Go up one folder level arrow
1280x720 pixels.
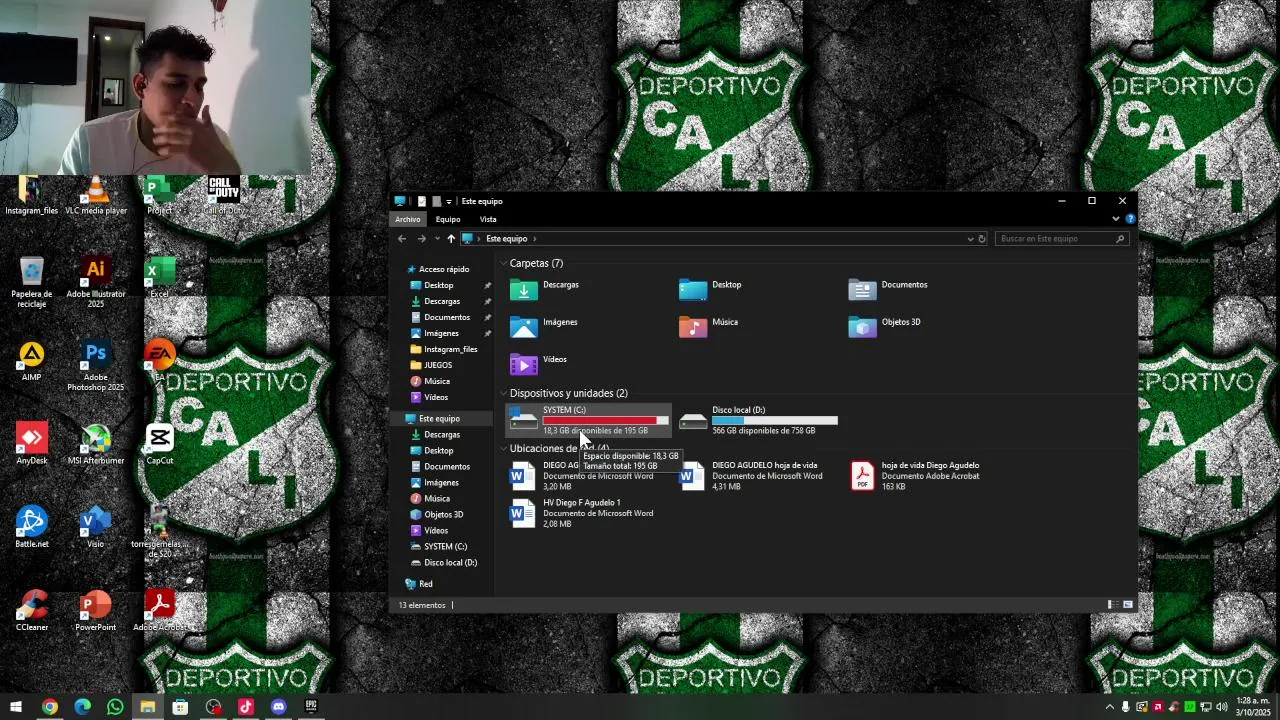[x=451, y=239]
